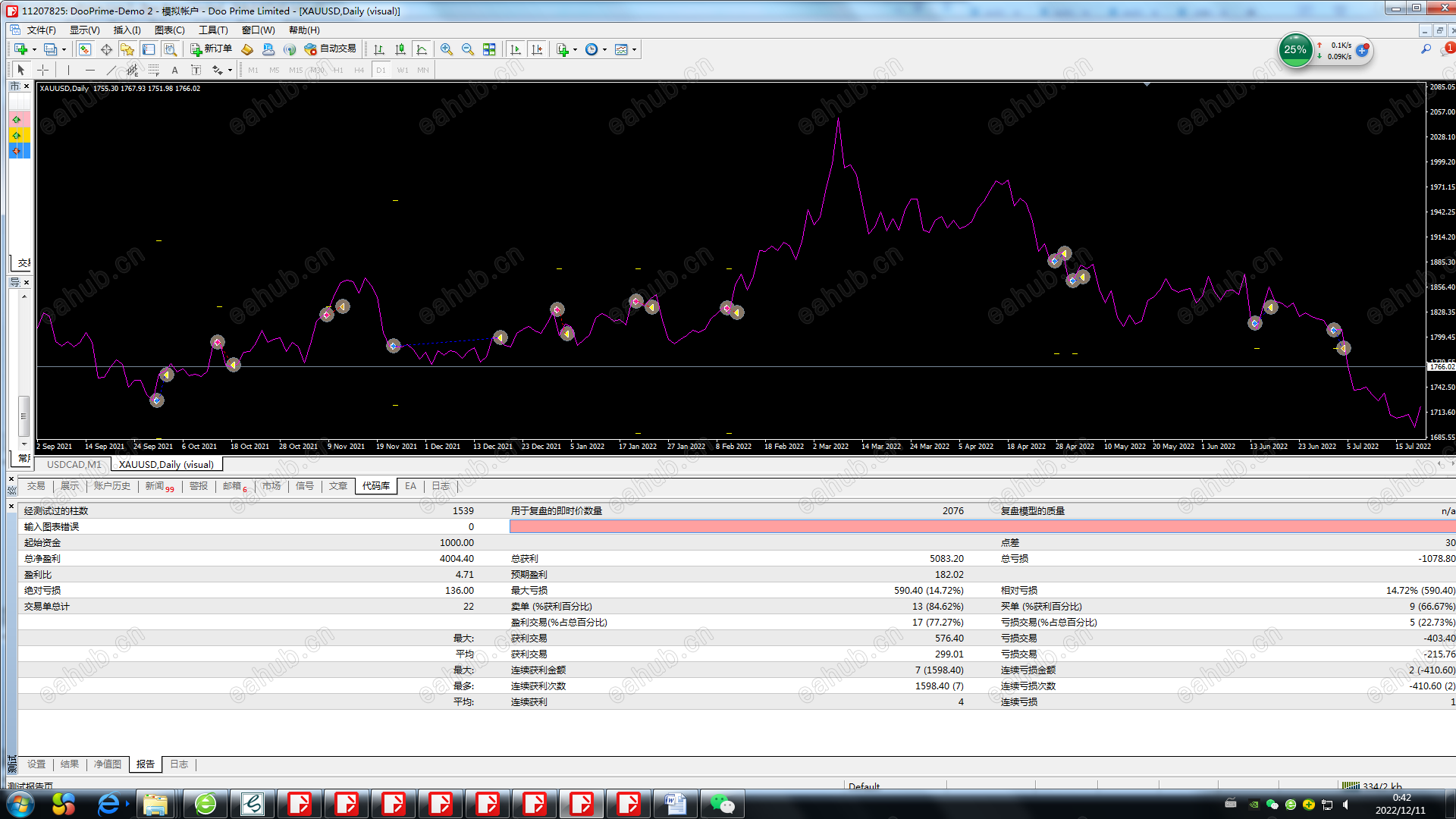The width and height of the screenshot is (1456, 819).
Task: Select the USDCAD,M1 chart tab
Action: [74, 464]
